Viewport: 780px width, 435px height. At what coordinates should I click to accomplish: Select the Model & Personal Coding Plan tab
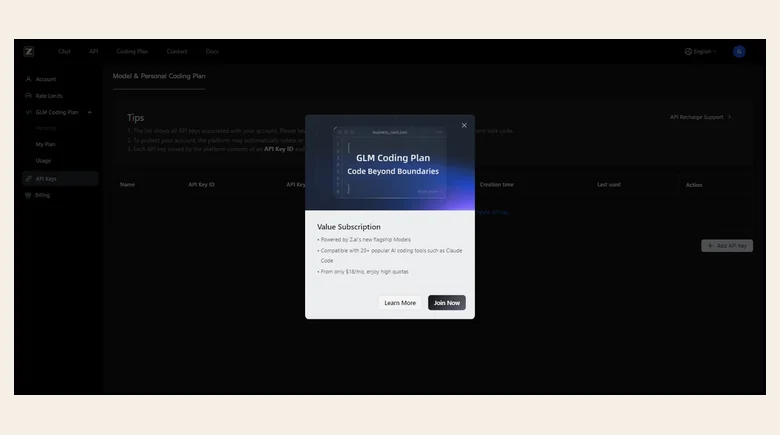click(159, 76)
